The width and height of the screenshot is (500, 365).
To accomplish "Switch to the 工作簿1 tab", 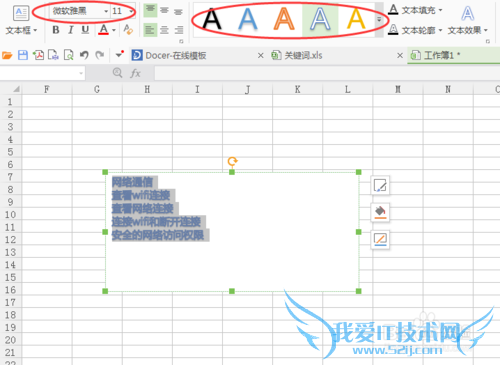I will coord(454,55).
